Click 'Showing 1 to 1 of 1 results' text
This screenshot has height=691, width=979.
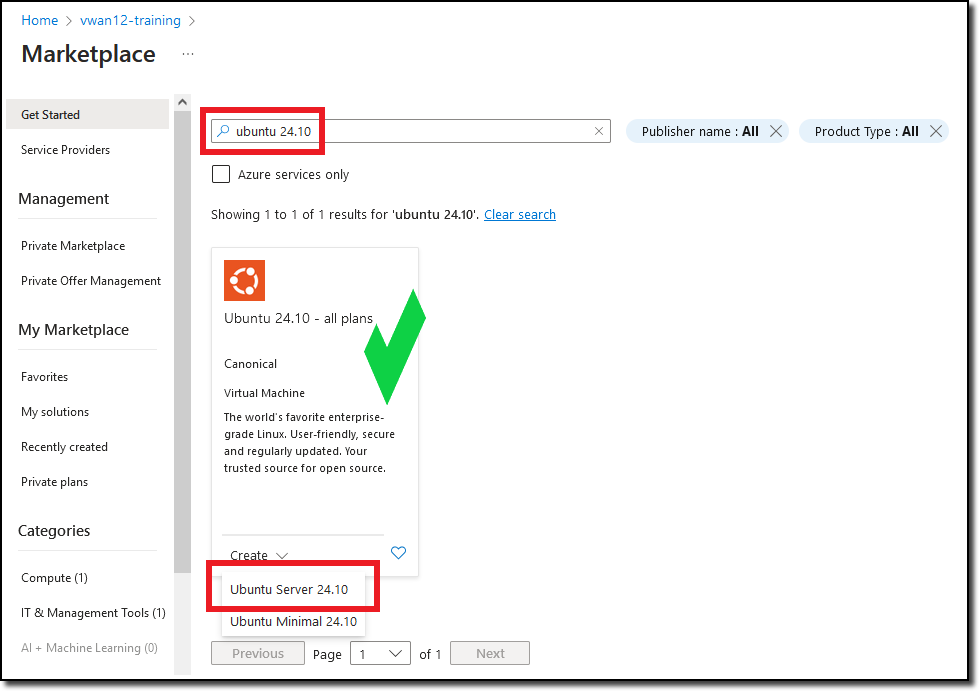point(345,215)
